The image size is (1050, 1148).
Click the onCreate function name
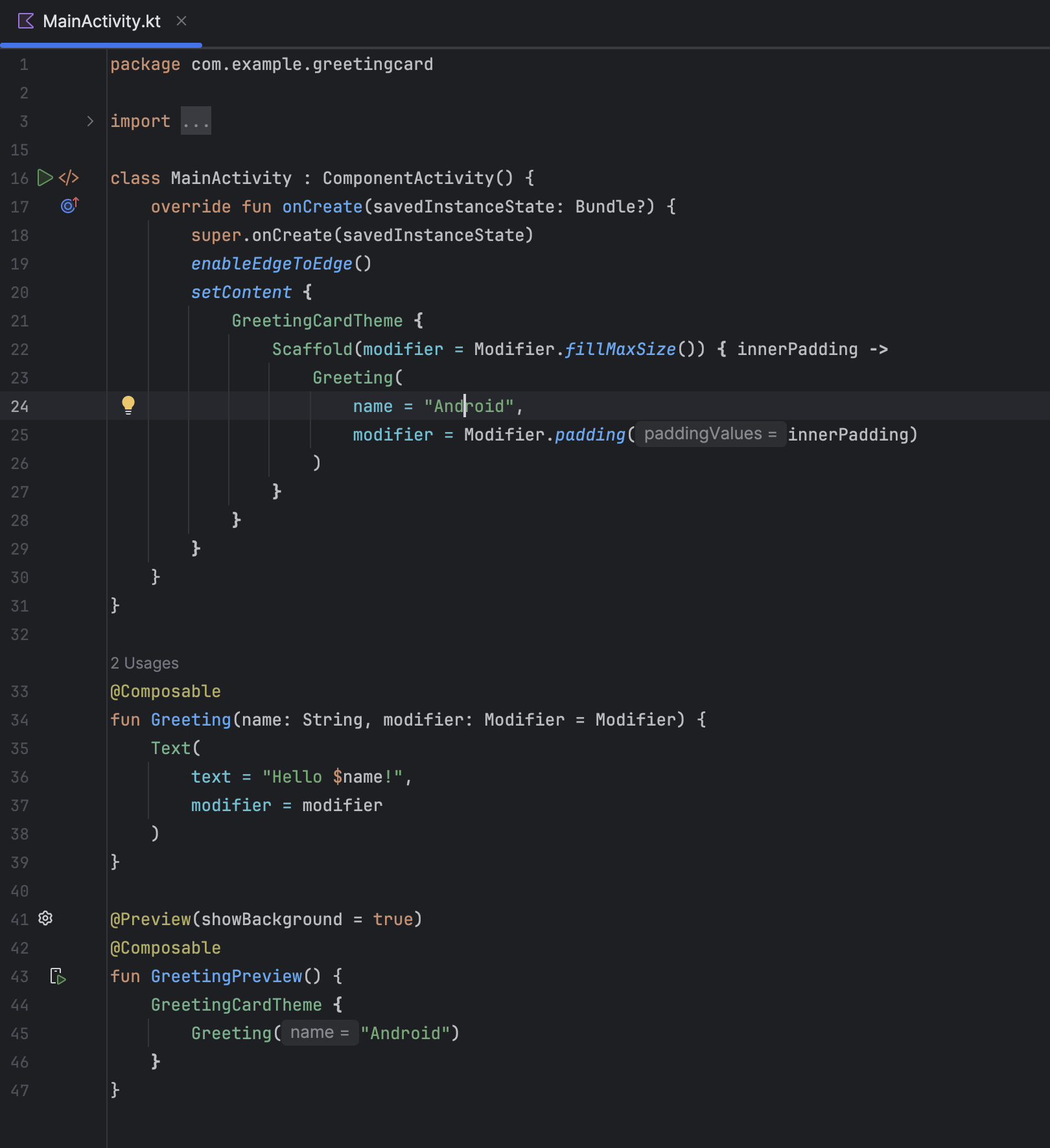322,207
